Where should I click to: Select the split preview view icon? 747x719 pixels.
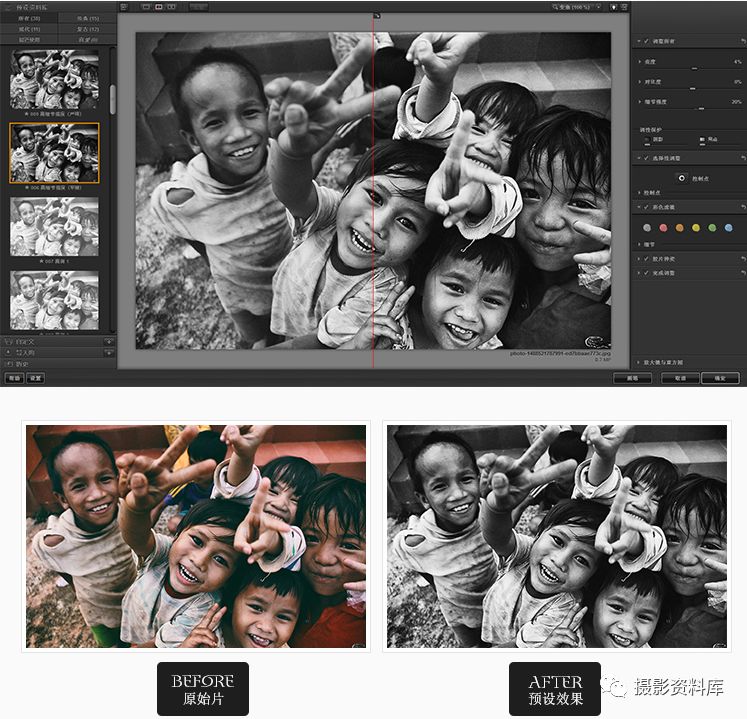158,6
